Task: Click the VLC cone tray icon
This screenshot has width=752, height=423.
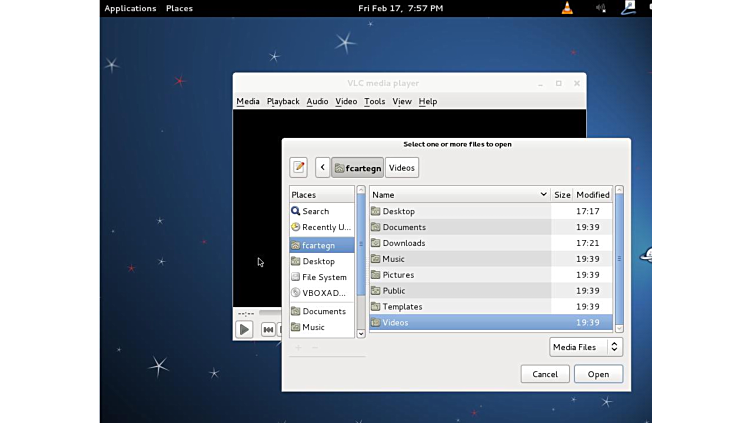Action: [567, 8]
